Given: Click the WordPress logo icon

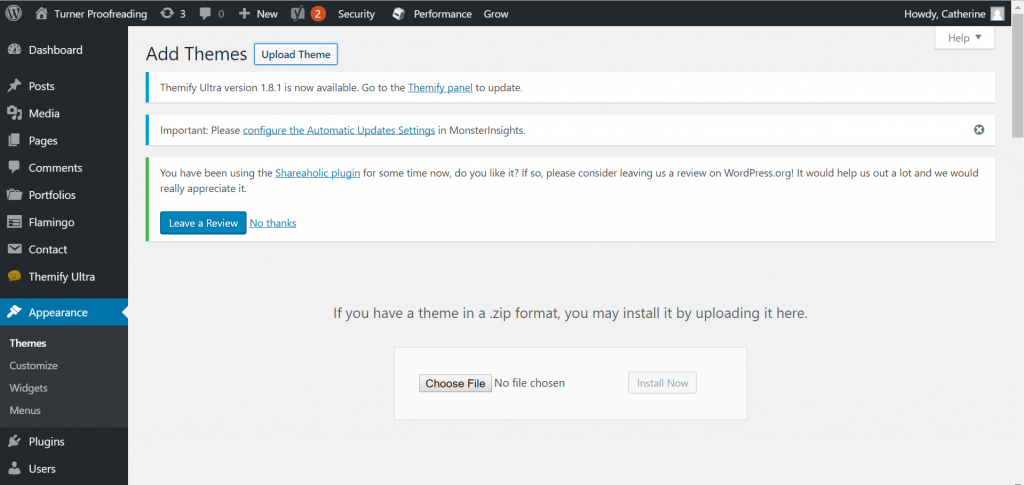Looking at the screenshot, I should tap(14, 13).
